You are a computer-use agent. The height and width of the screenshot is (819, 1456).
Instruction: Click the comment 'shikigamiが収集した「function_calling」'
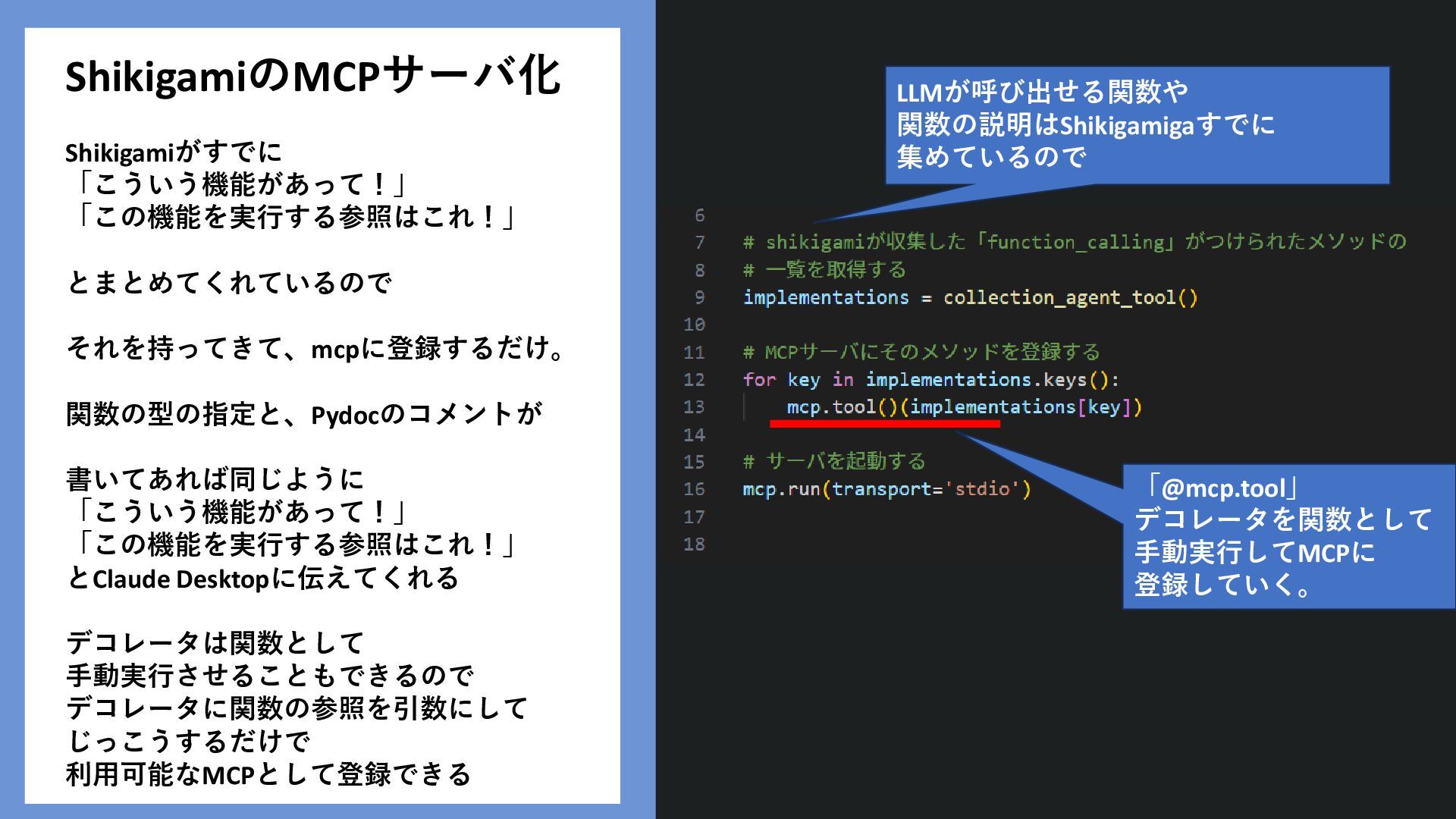pos(972,242)
